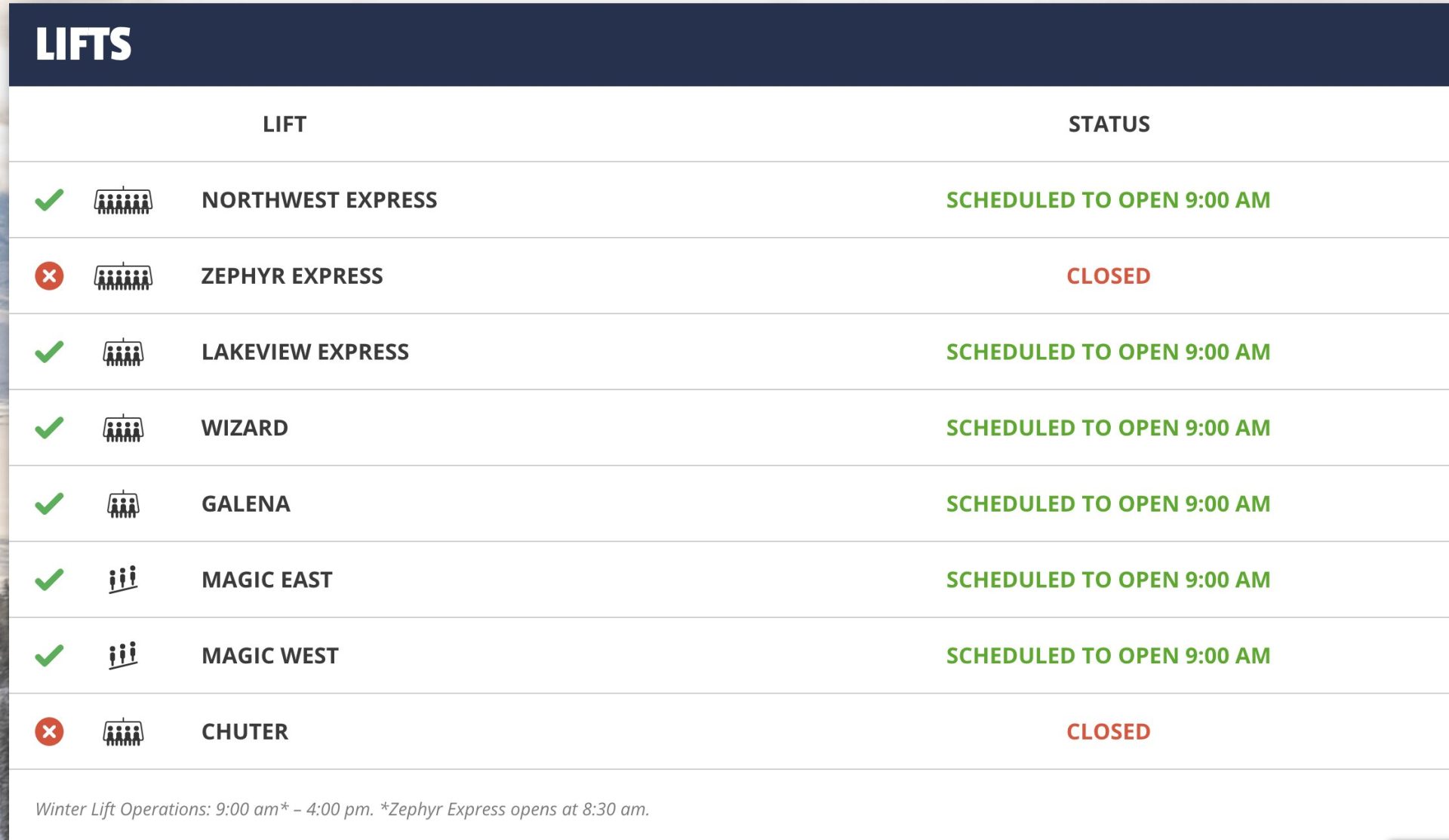Click the surface lift icon for Magic East
Screen dimensions: 1449x840
point(123,580)
